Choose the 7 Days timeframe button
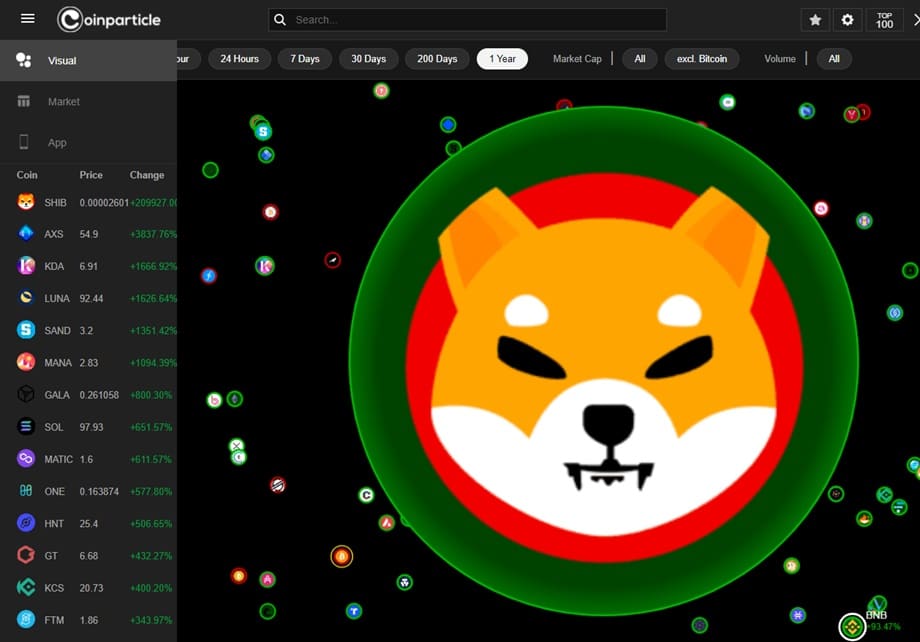 coord(305,59)
